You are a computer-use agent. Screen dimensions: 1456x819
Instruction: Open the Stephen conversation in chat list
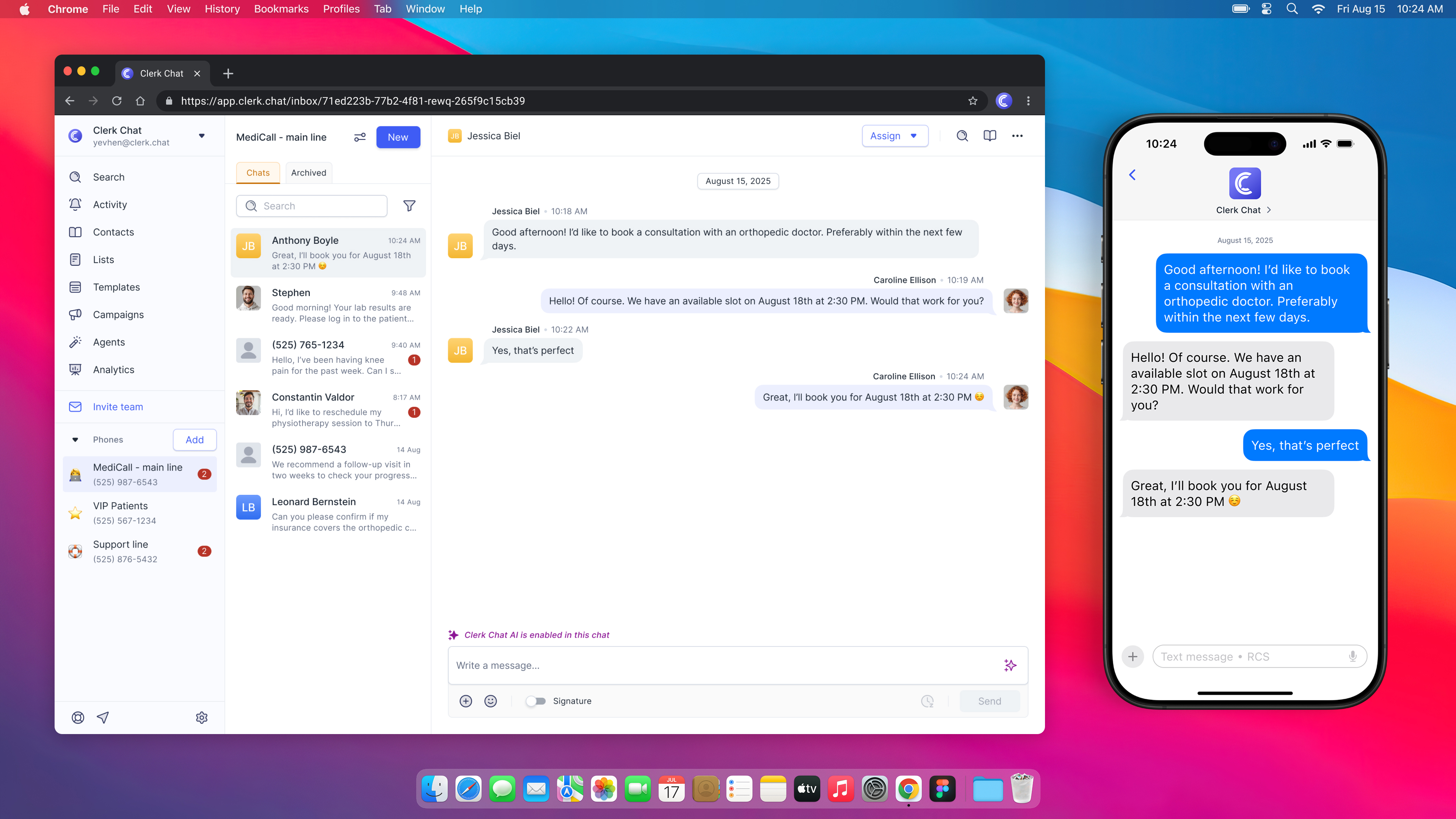click(328, 305)
